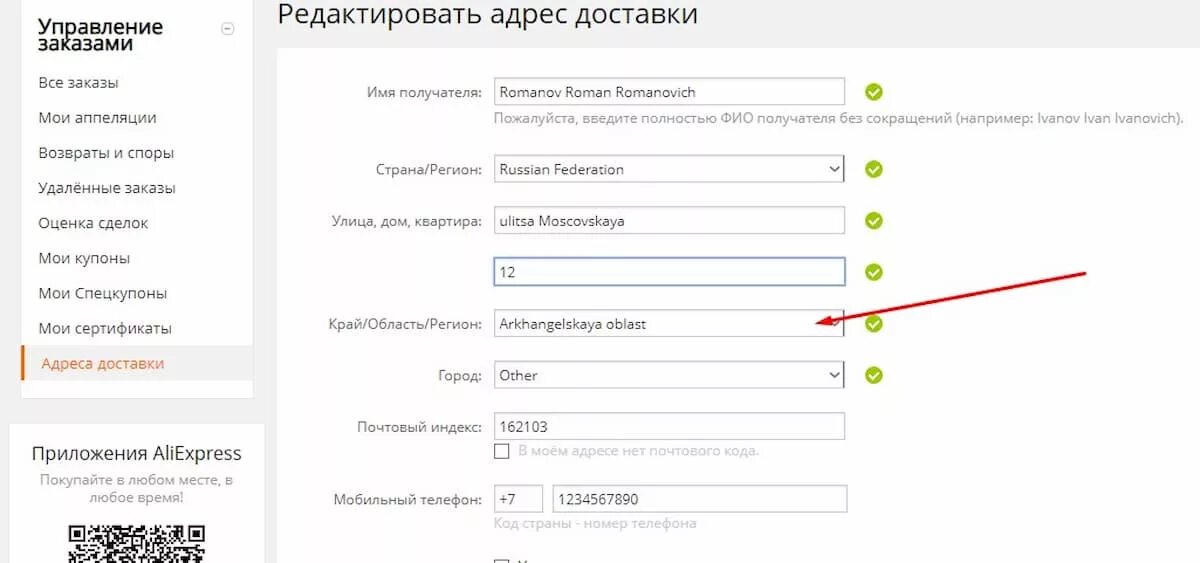Open Мои аппеляции in sidebar
The image size is (1200, 563).
97,118
